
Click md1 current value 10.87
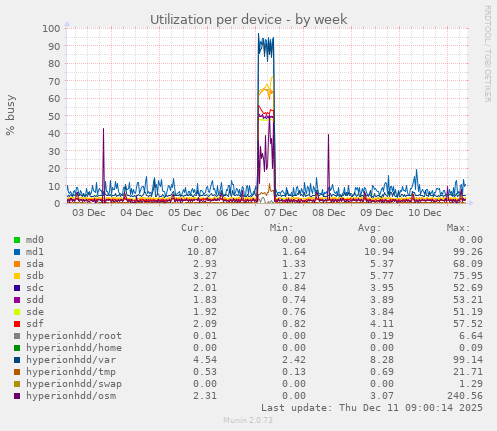(x=202, y=252)
